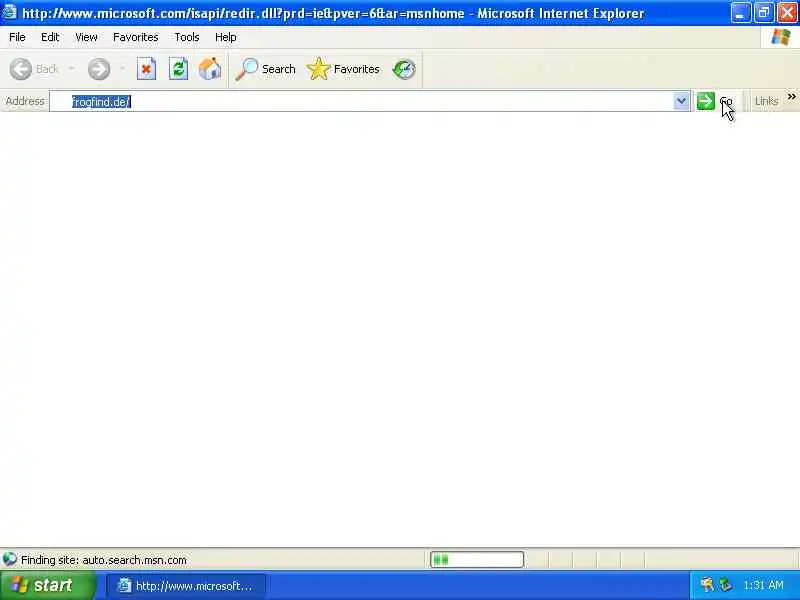Image resolution: width=800 pixels, height=600 pixels.
Task: Open the Help menu
Action: 226,37
